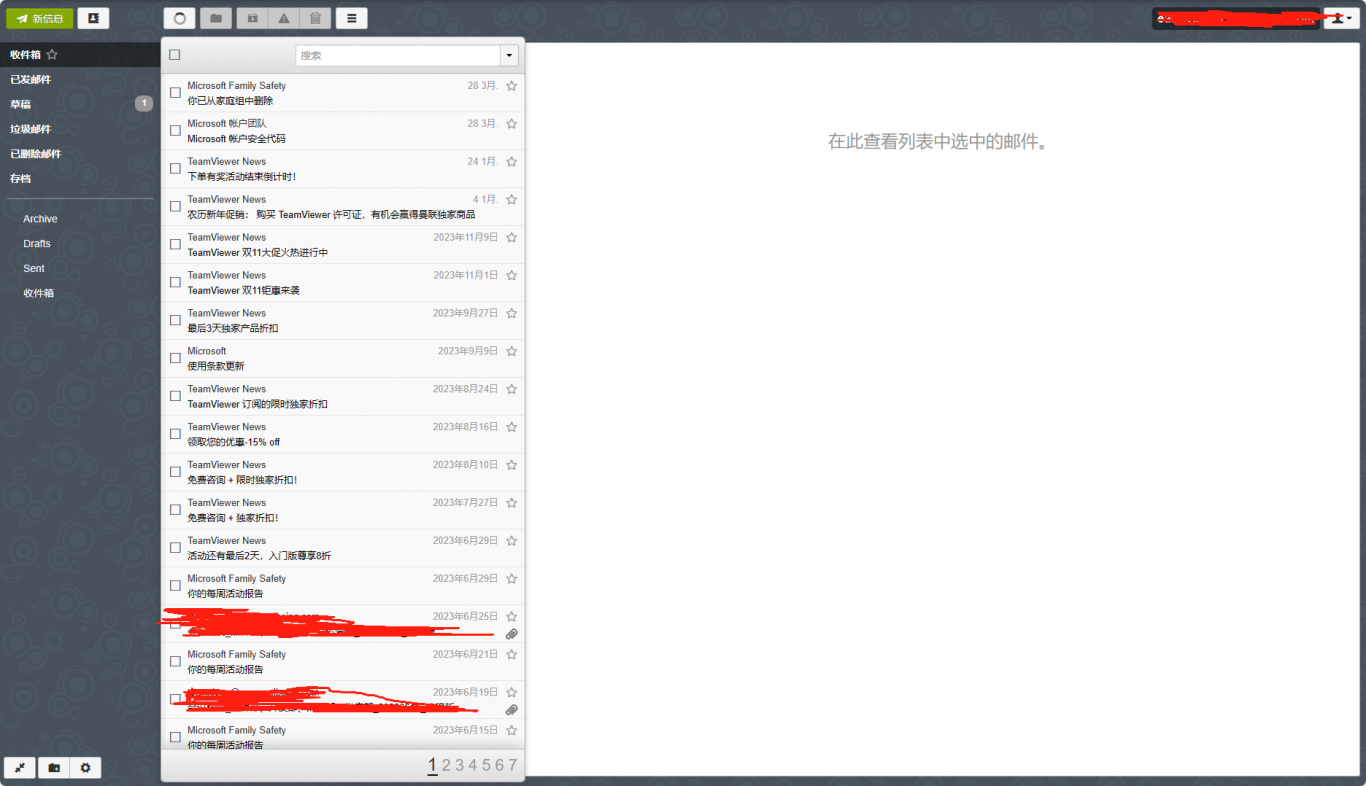Image resolution: width=1366 pixels, height=786 pixels.
Task: Go to page 4 of messages
Action: click(473, 766)
